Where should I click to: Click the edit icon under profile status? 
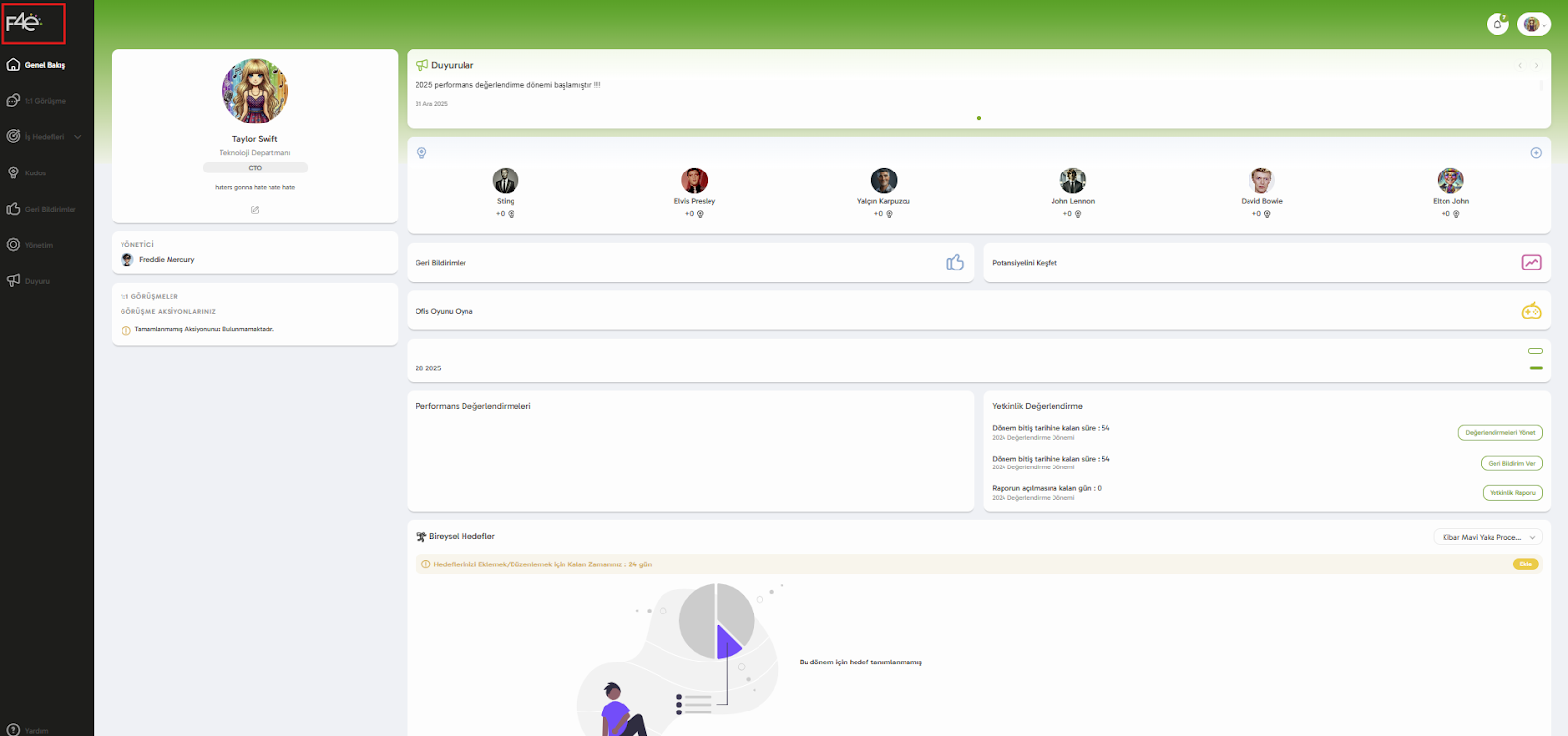pos(255,210)
